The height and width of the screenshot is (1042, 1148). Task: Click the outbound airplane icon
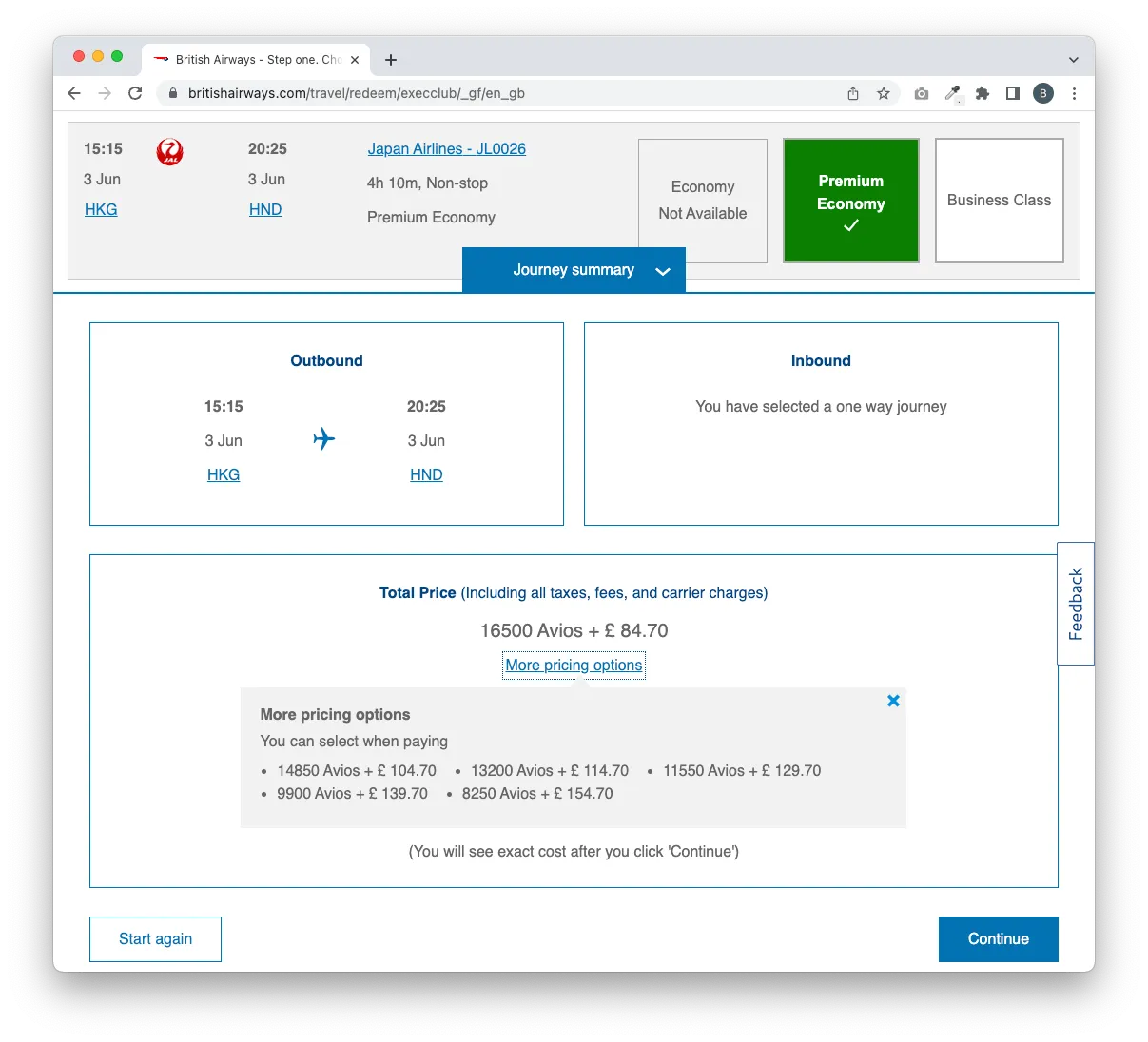point(324,438)
